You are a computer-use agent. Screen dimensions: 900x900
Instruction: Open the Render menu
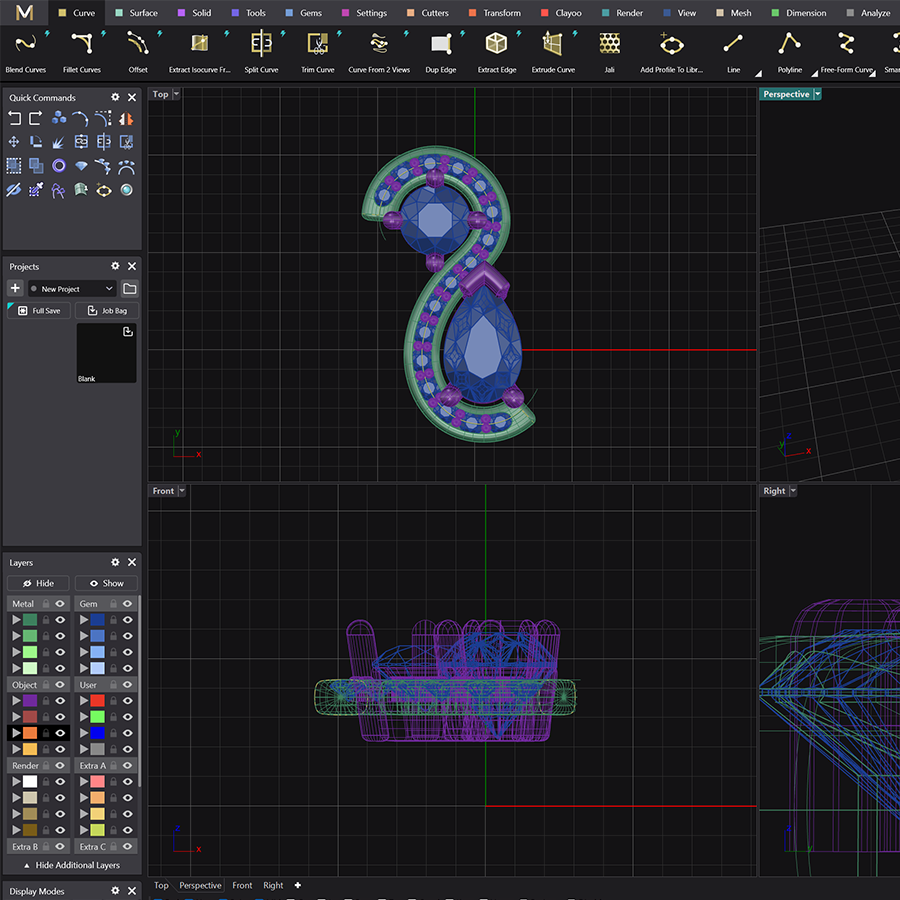click(x=629, y=13)
